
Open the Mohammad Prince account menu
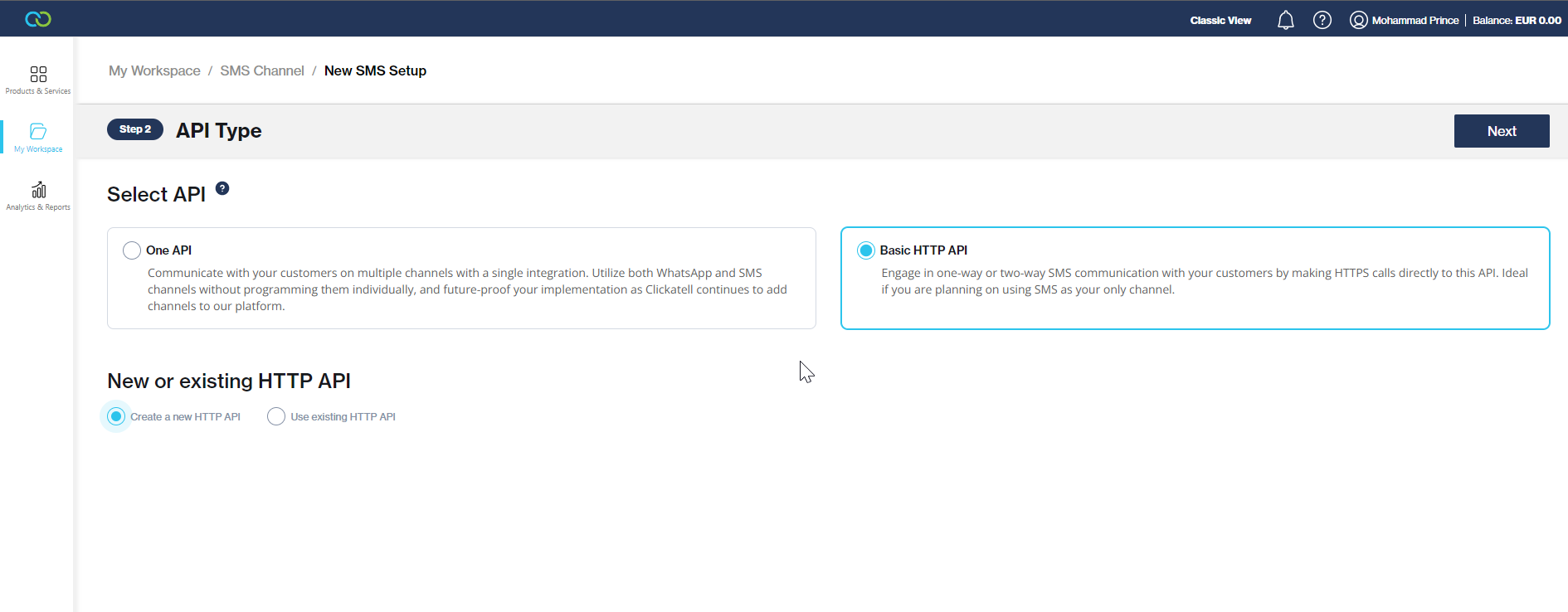(1404, 20)
